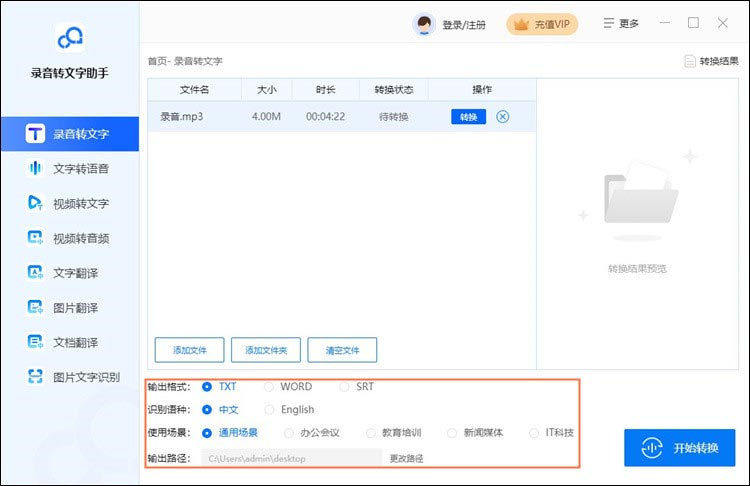The height and width of the screenshot is (486, 750).
Task: Open 视频转文字 menu item
Action: click(x=70, y=203)
